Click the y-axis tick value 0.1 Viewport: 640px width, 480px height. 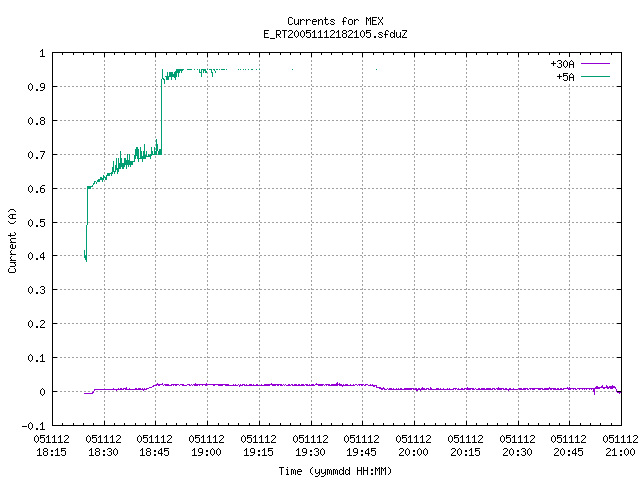(36, 358)
